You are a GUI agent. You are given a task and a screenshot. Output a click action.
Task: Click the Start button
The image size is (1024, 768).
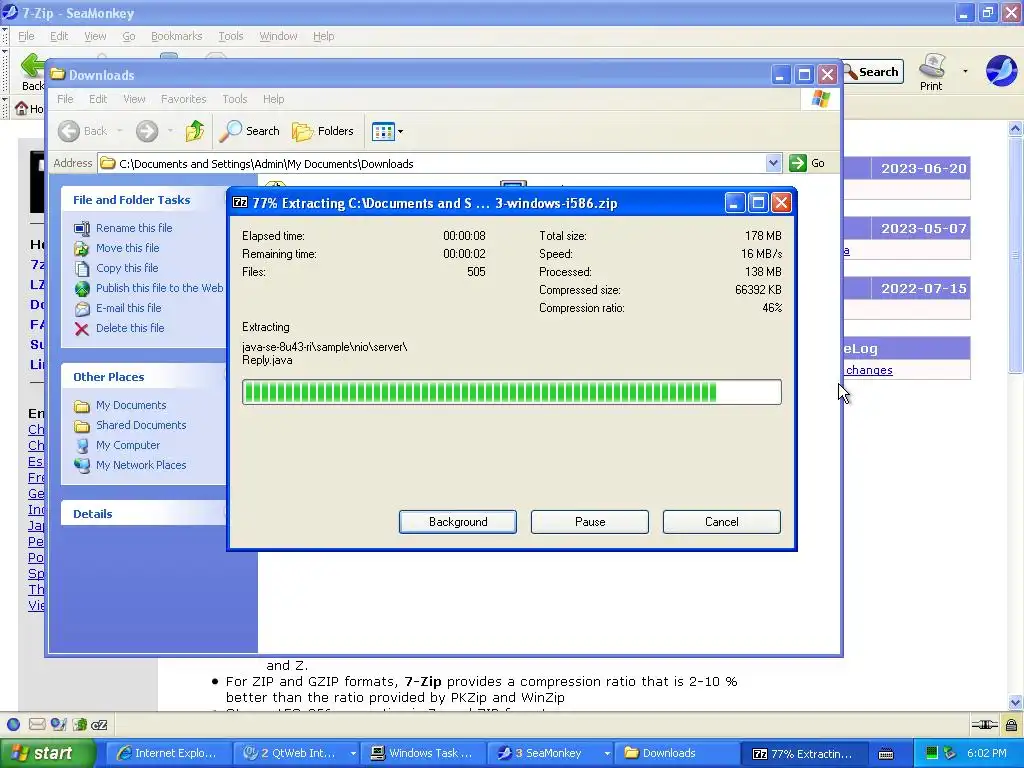coord(46,753)
